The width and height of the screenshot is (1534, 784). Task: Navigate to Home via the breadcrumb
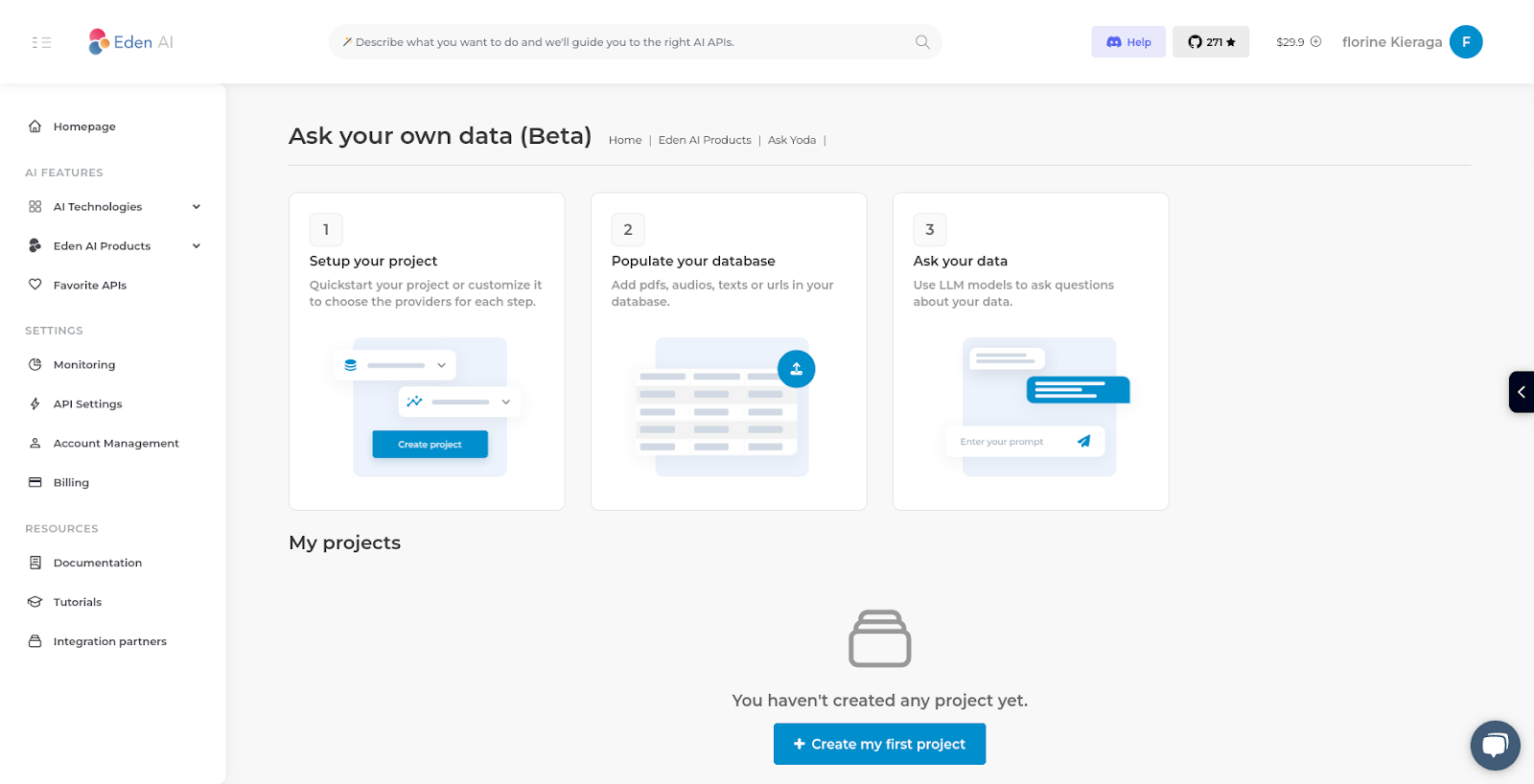click(x=624, y=140)
